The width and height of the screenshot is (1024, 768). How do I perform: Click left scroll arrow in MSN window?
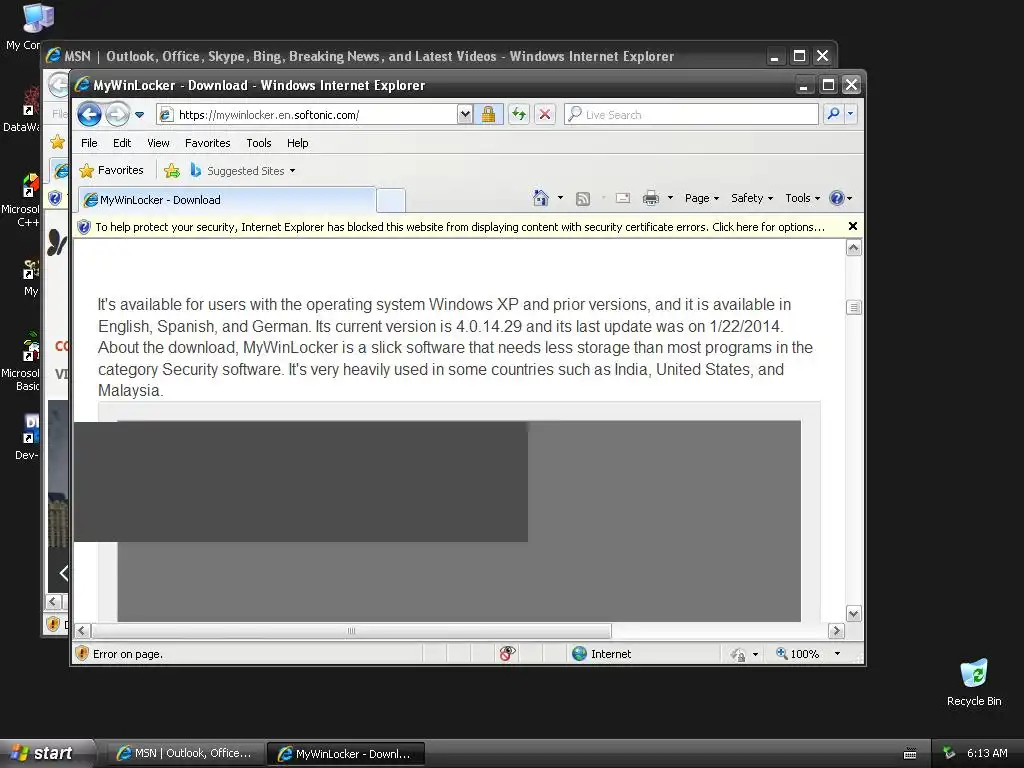54,602
